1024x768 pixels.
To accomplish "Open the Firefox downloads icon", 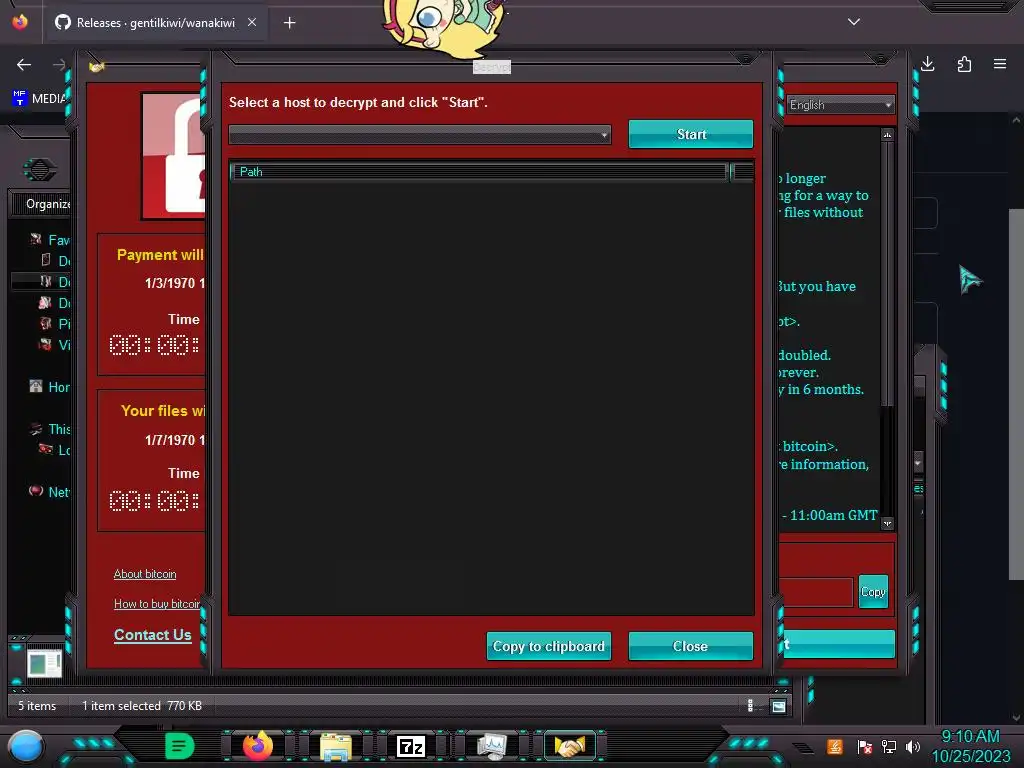I will pyautogui.click(x=927, y=64).
